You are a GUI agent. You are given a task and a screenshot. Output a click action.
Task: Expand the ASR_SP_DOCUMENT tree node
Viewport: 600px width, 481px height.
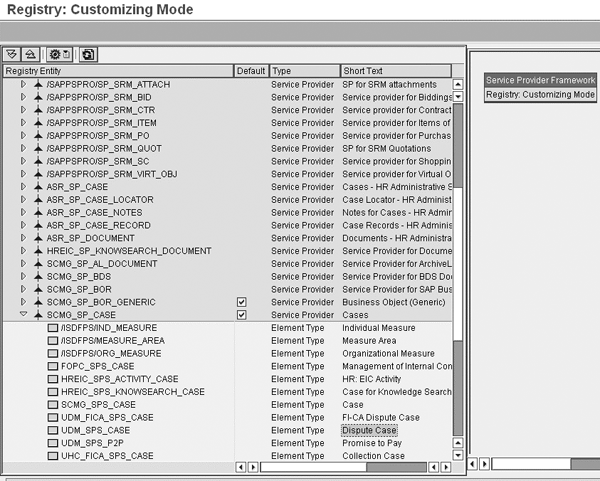[x=24, y=238]
